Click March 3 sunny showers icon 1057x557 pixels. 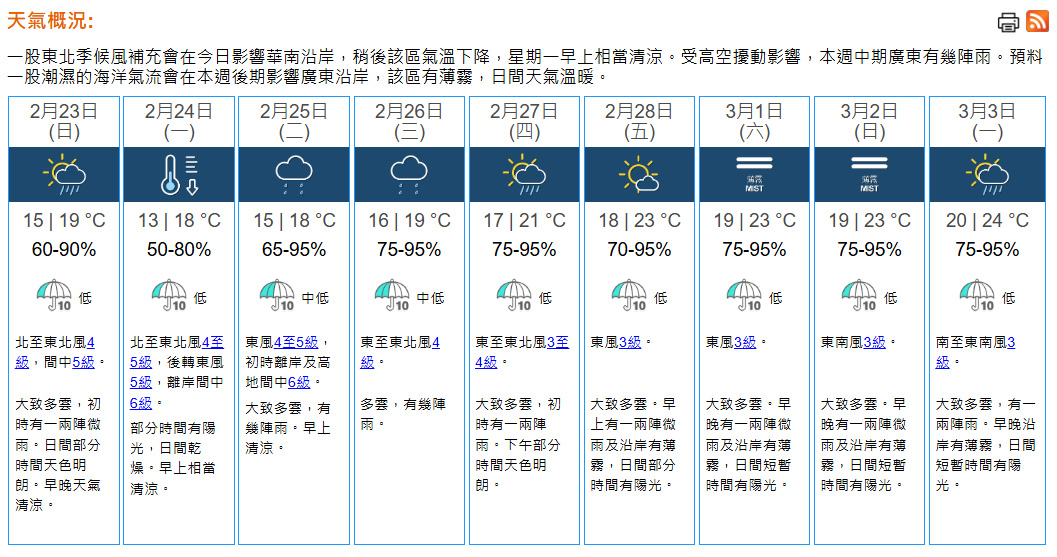coord(984,174)
